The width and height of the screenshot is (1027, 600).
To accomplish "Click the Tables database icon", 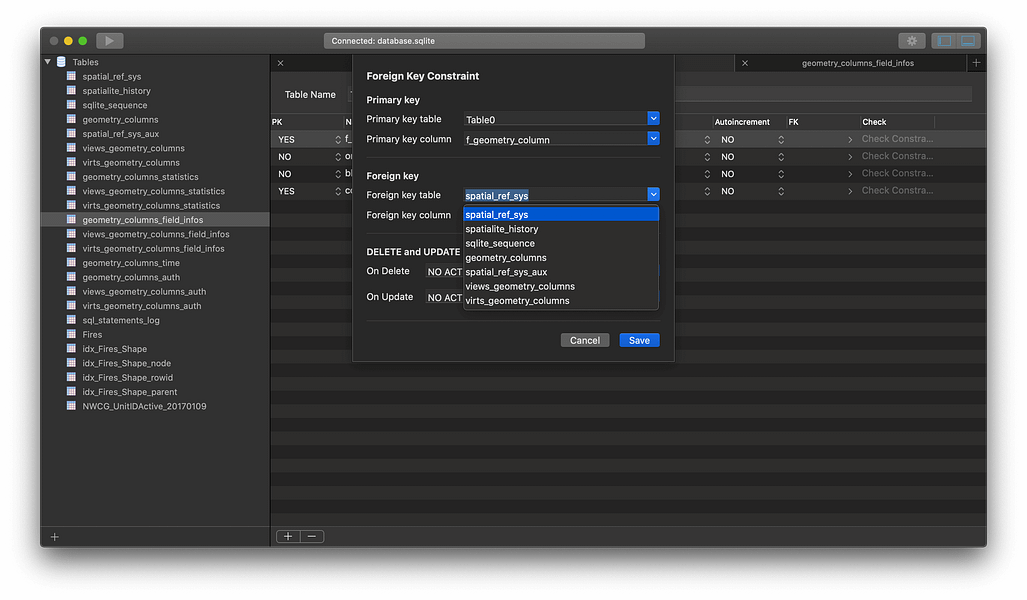I will click(62, 62).
